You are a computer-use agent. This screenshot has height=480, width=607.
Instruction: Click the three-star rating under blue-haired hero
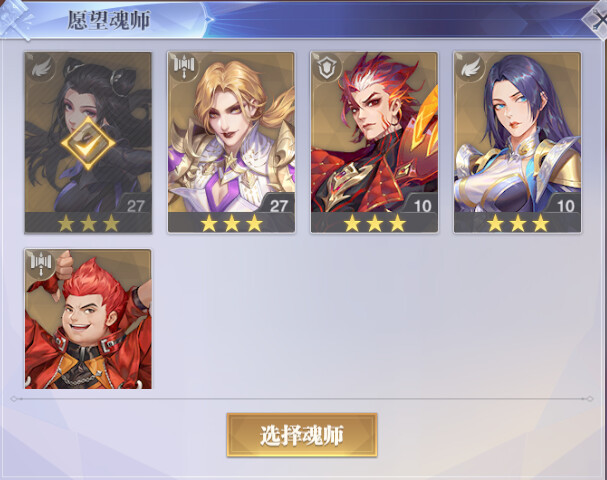click(518, 223)
